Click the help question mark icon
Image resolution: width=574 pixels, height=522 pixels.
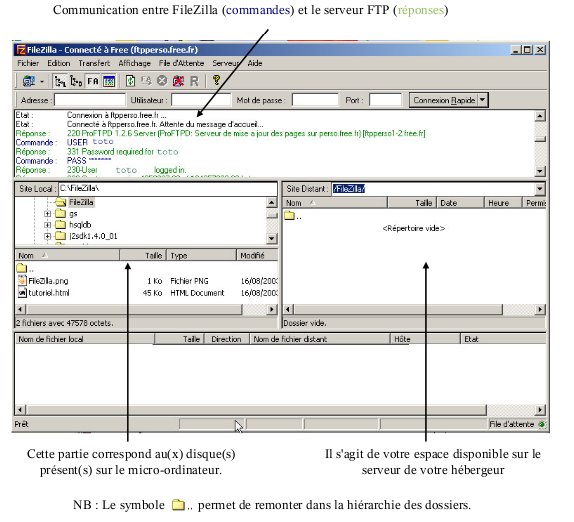tap(216, 81)
